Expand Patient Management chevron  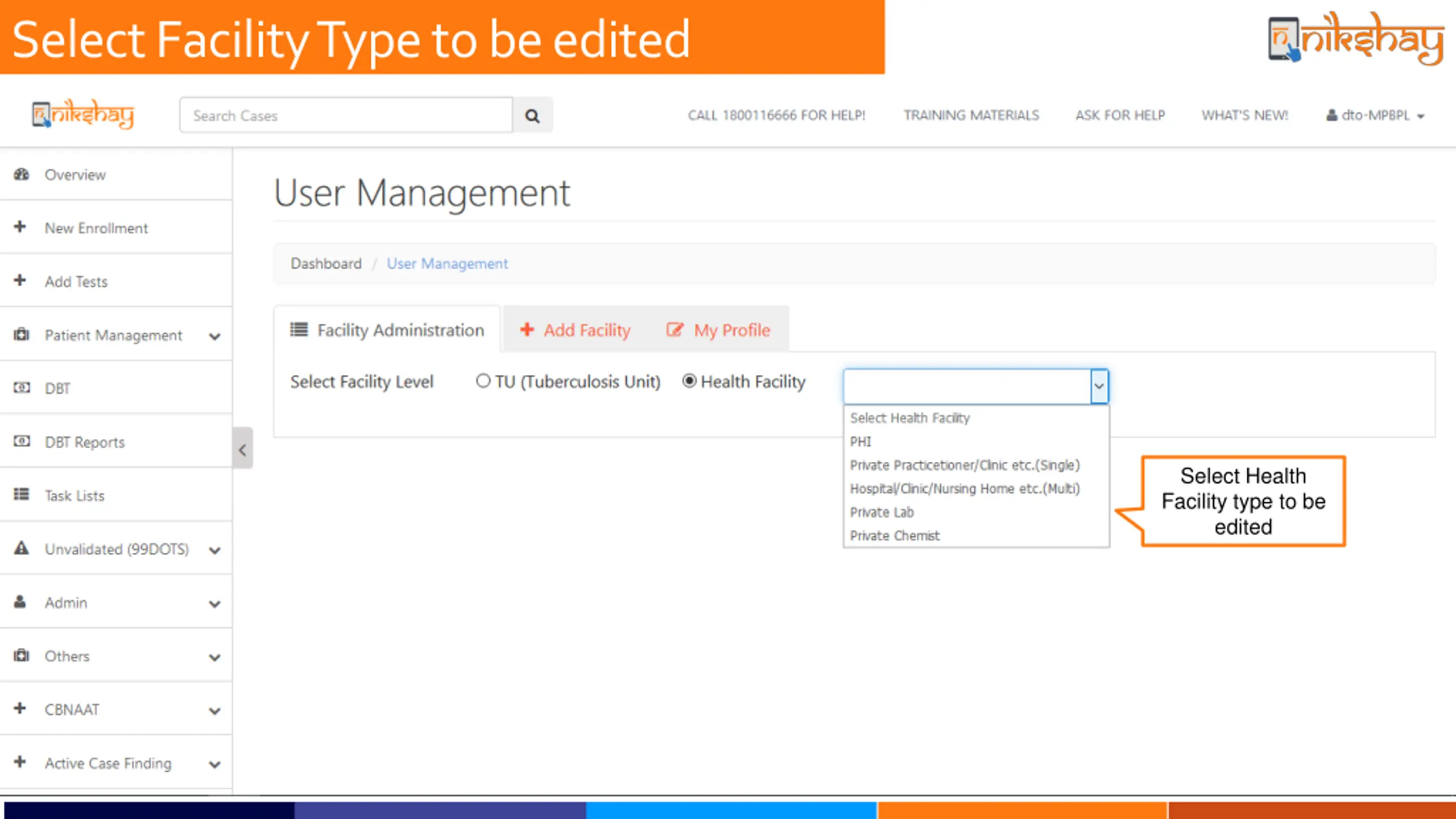(x=214, y=336)
